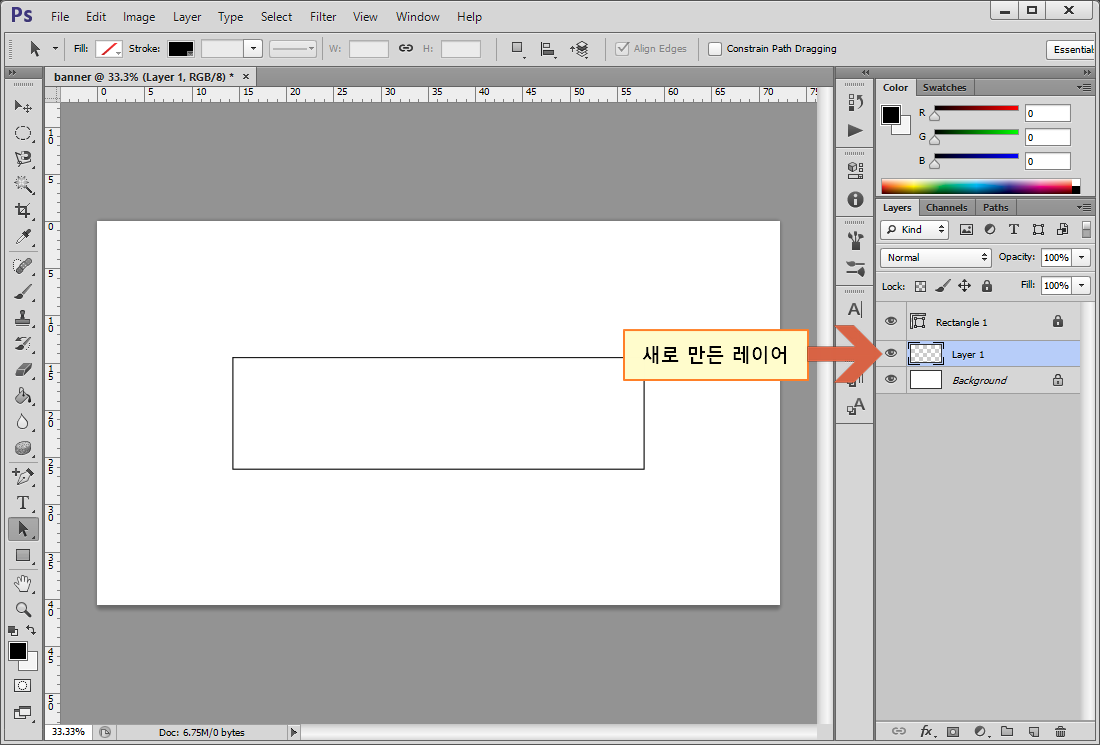Viewport: 1100px width, 745px height.
Task: Lock all layer attributes
Action: point(987,286)
